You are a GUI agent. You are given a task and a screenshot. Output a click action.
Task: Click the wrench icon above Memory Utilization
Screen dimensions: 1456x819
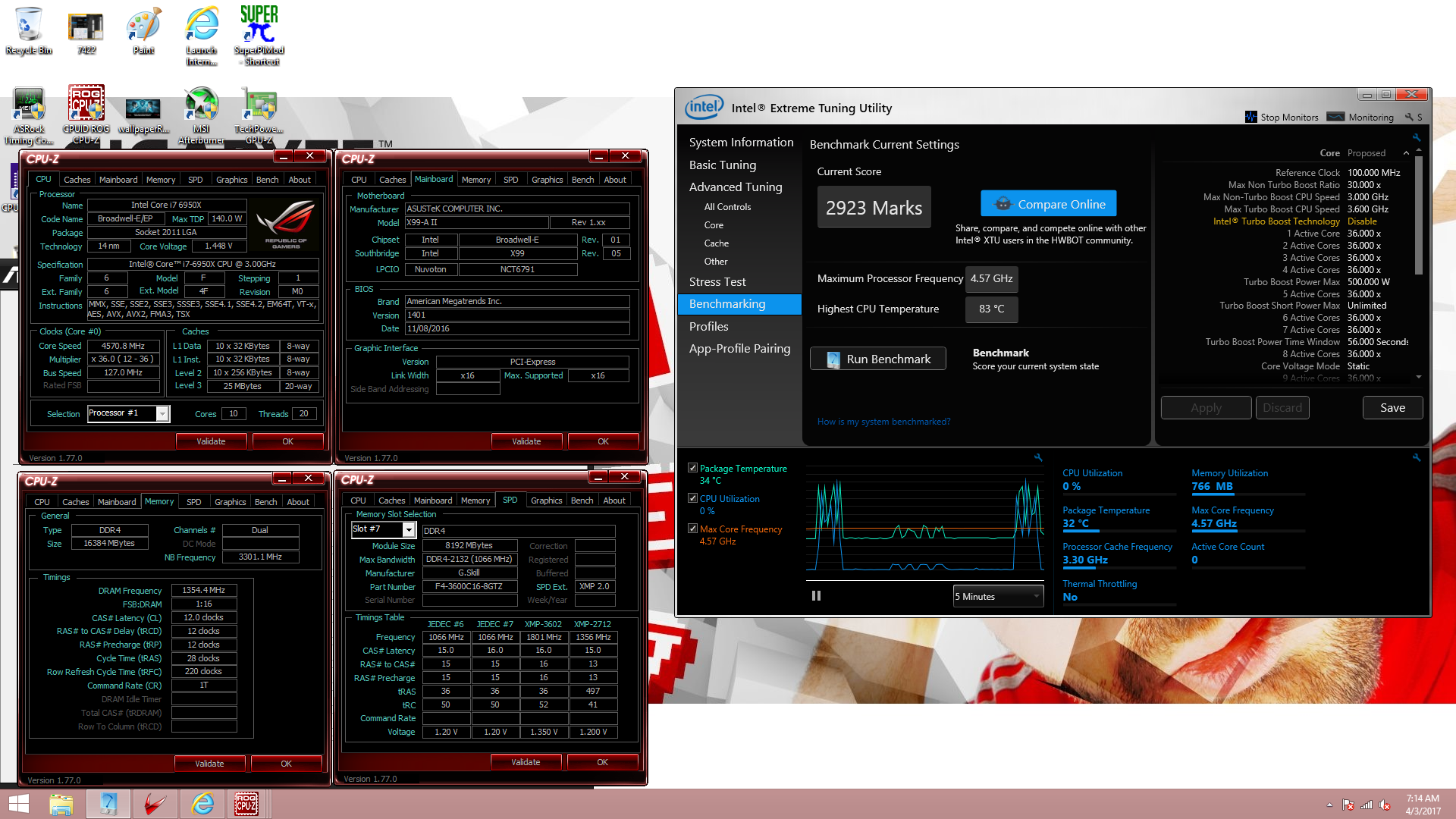pyautogui.click(x=1416, y=457)
